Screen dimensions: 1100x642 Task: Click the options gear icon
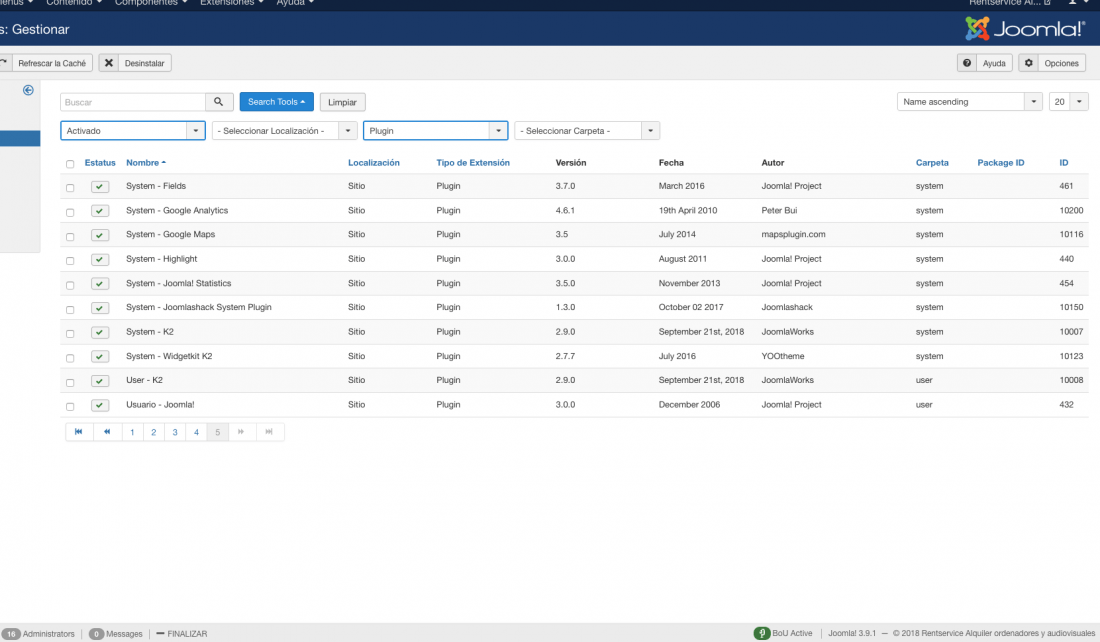[x=1028, y=63]
